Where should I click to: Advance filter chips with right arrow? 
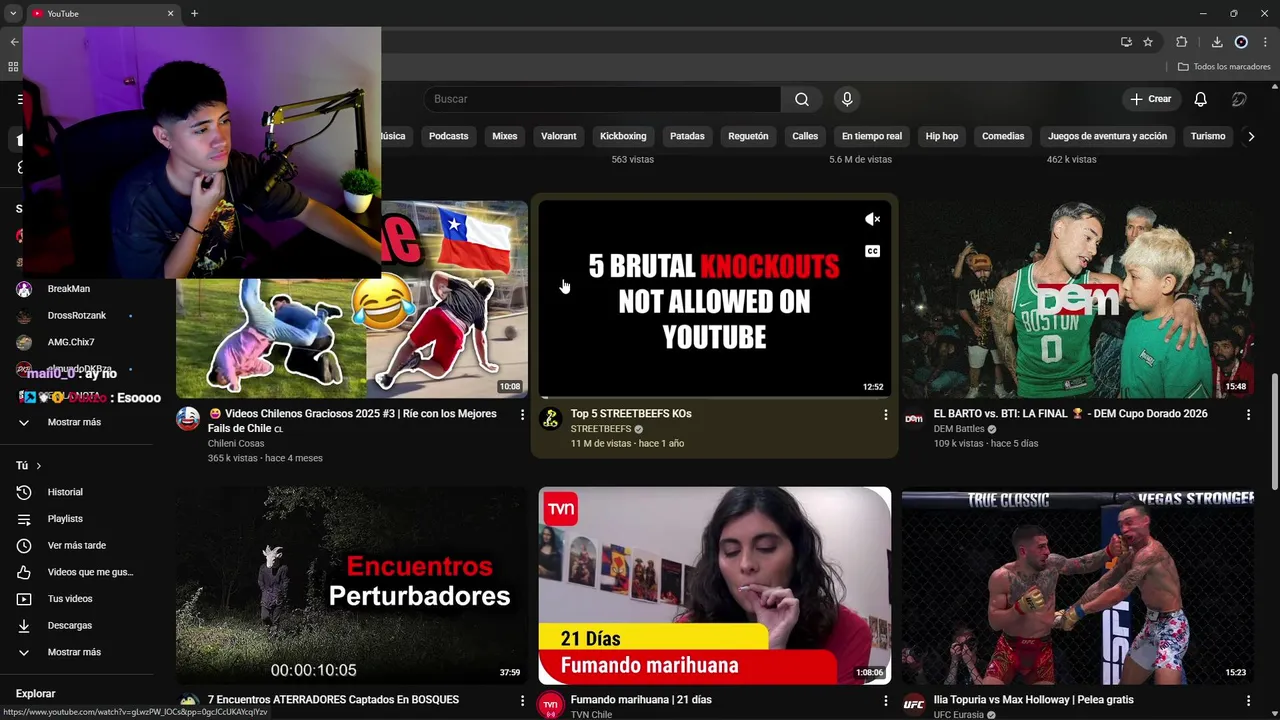(1250, 136)
